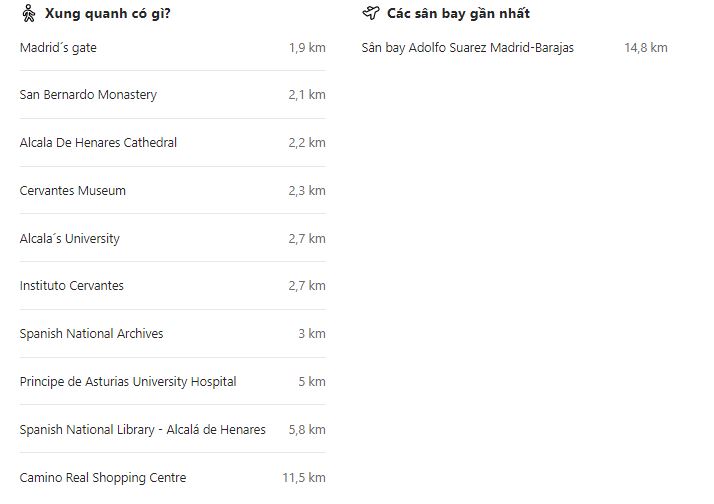
Task: Click the 1,9 km distance value
Action: [307, 48]
